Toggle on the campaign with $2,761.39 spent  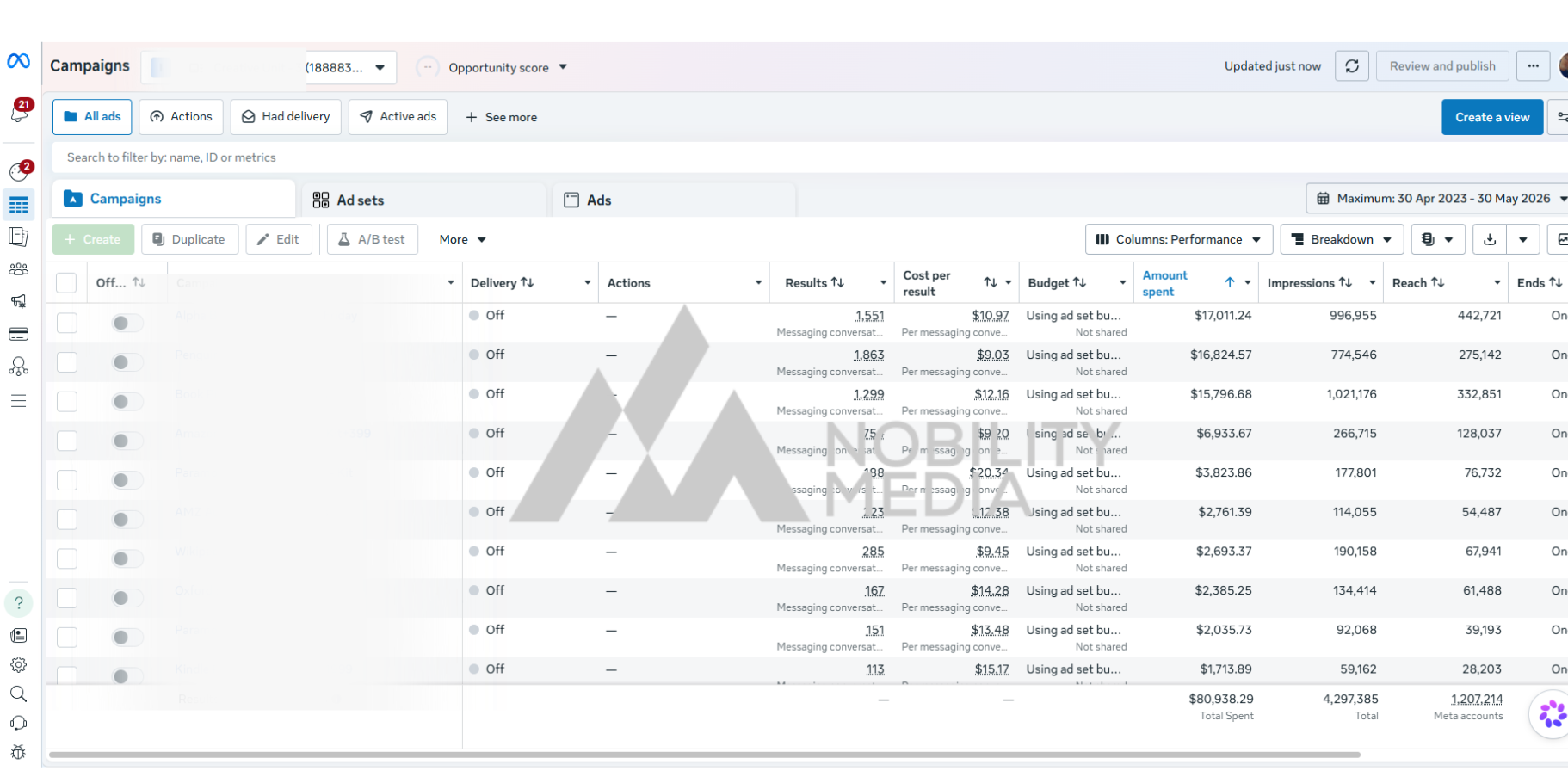(x=127, y=520)
